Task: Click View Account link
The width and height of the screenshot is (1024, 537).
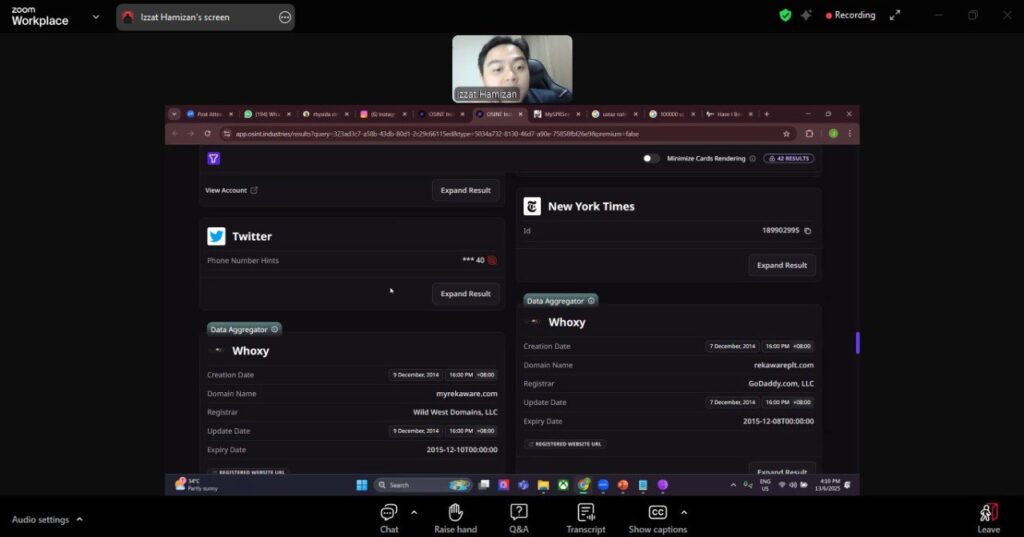Action: [x=226, y=190]
